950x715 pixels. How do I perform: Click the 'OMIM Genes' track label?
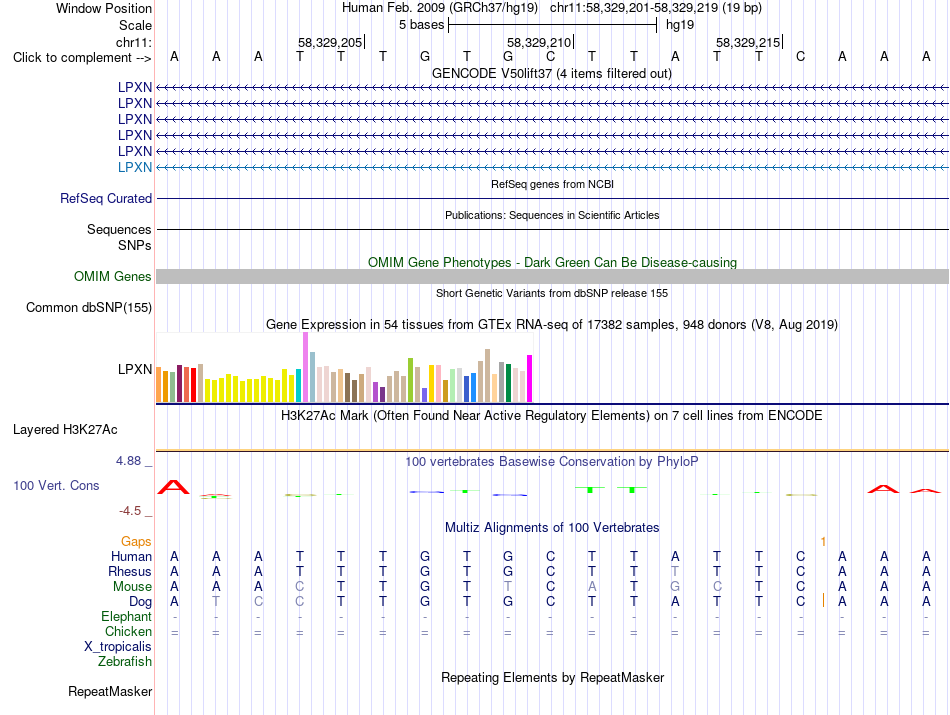[112, 276]
